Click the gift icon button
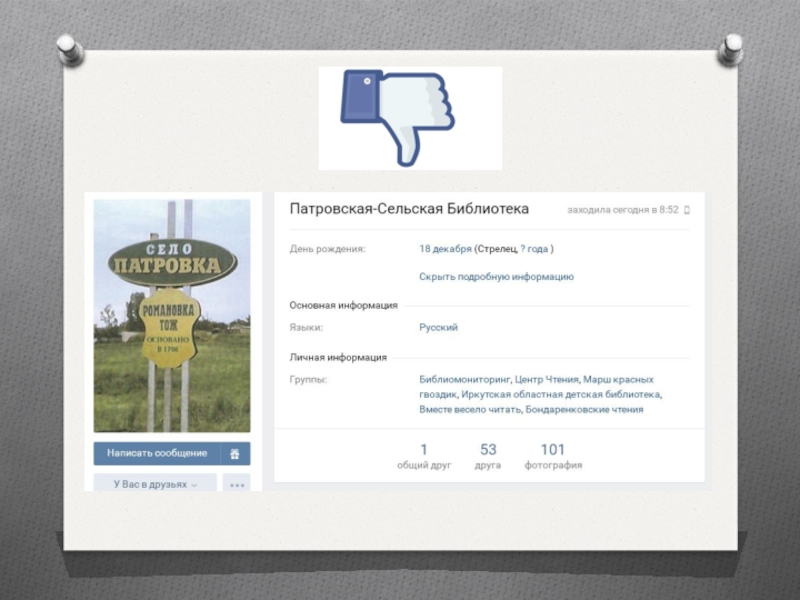Viewport: 800px width, 600px height. (x=235, y=454)
